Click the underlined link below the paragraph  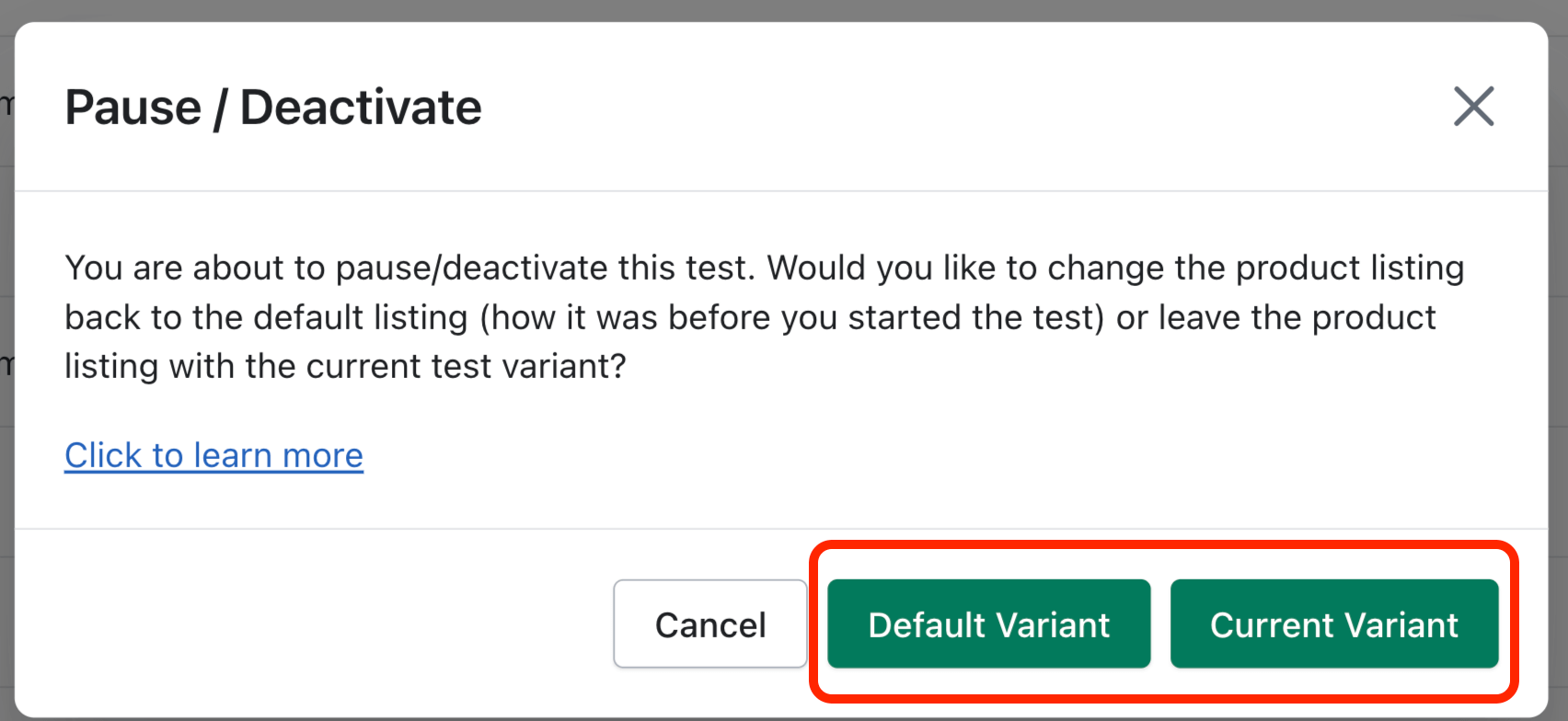213,455
